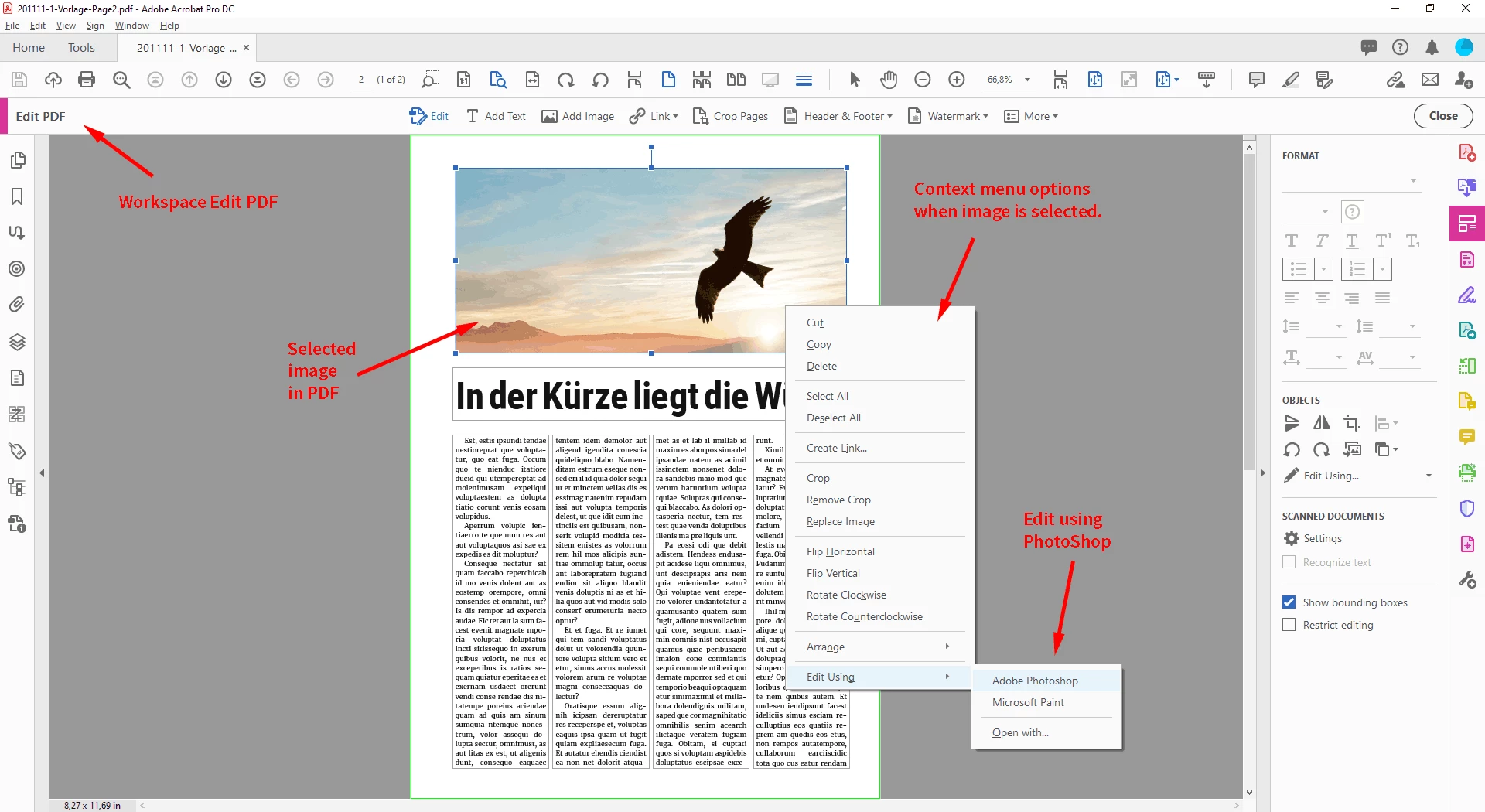Click the top-center image resize handle

(x=651, y=168)
